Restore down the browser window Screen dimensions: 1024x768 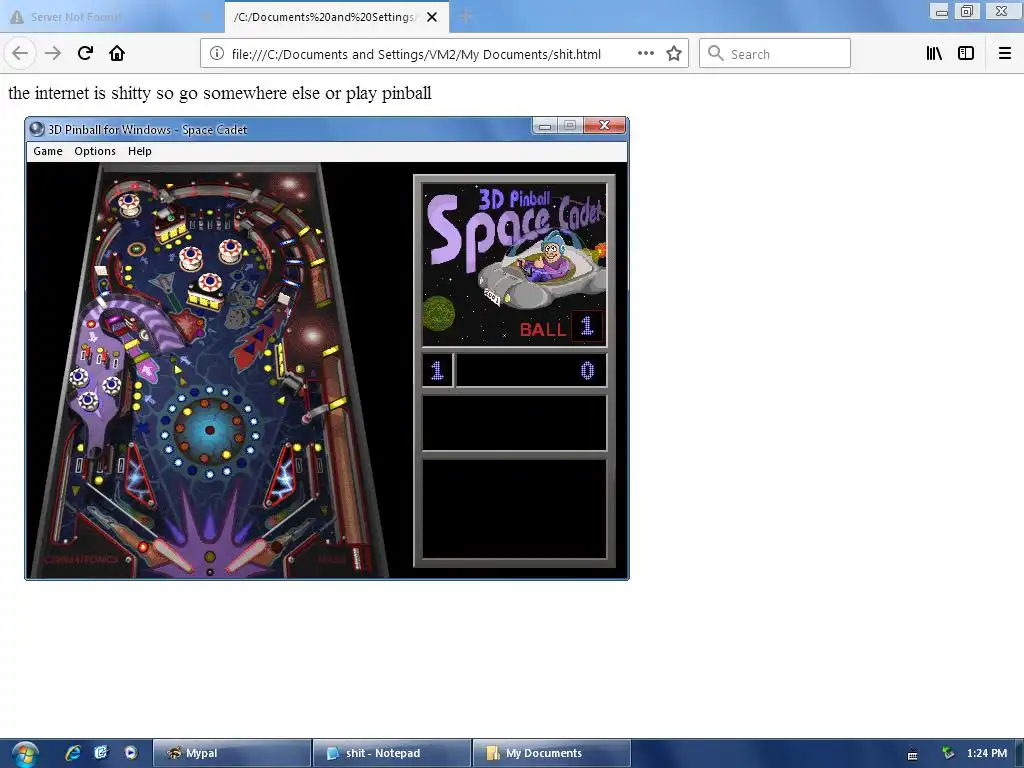tap(967, 10)
